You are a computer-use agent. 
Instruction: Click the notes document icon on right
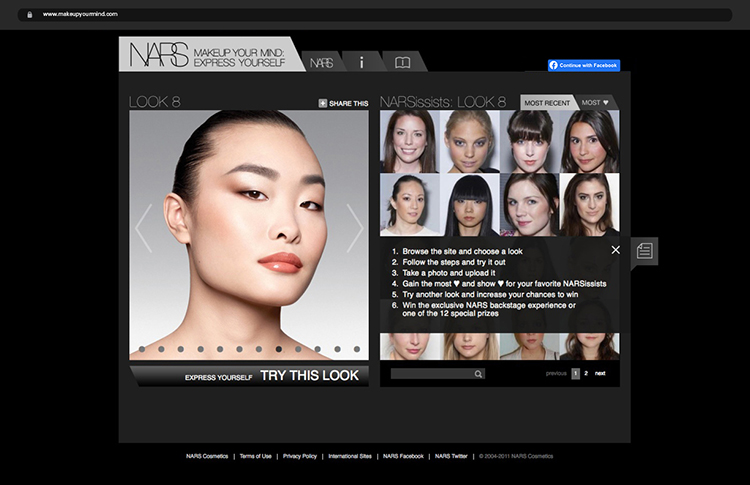tap(645, 251)
